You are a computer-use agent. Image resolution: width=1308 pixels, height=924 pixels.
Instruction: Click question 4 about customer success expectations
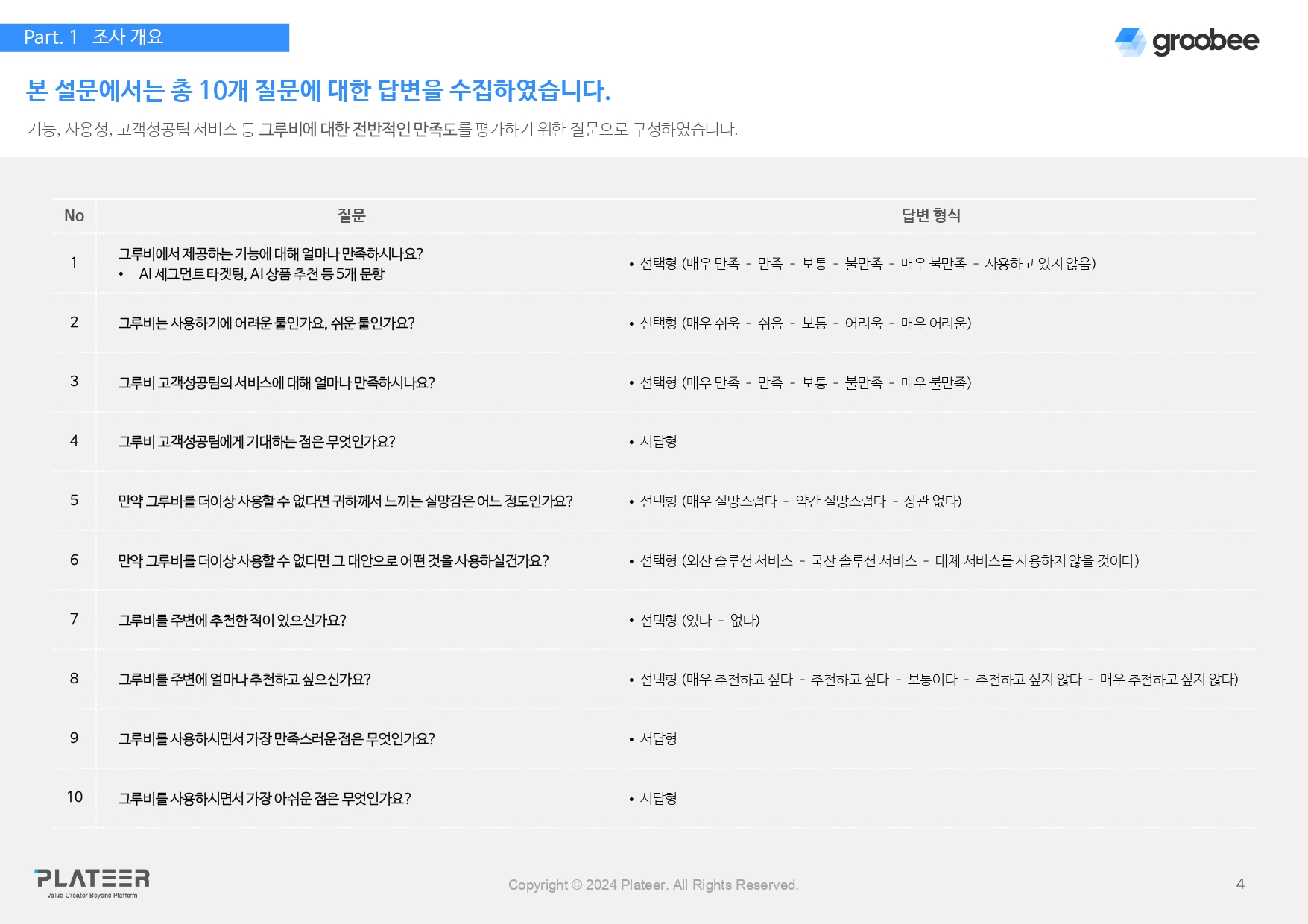click(257, 440)
